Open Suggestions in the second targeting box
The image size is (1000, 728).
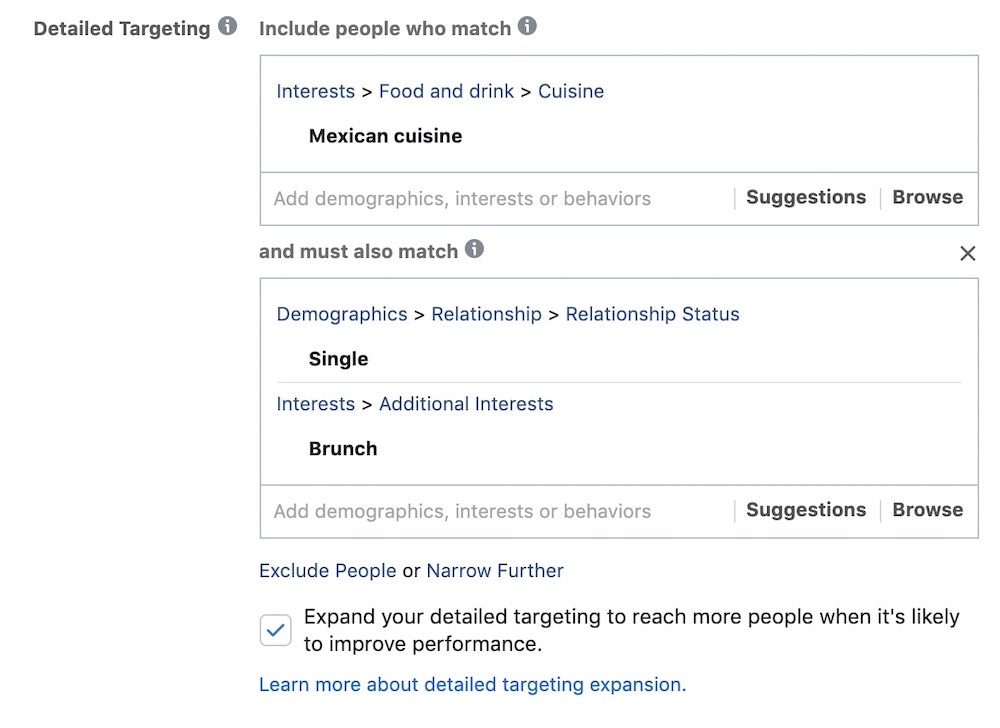(805, 510)
